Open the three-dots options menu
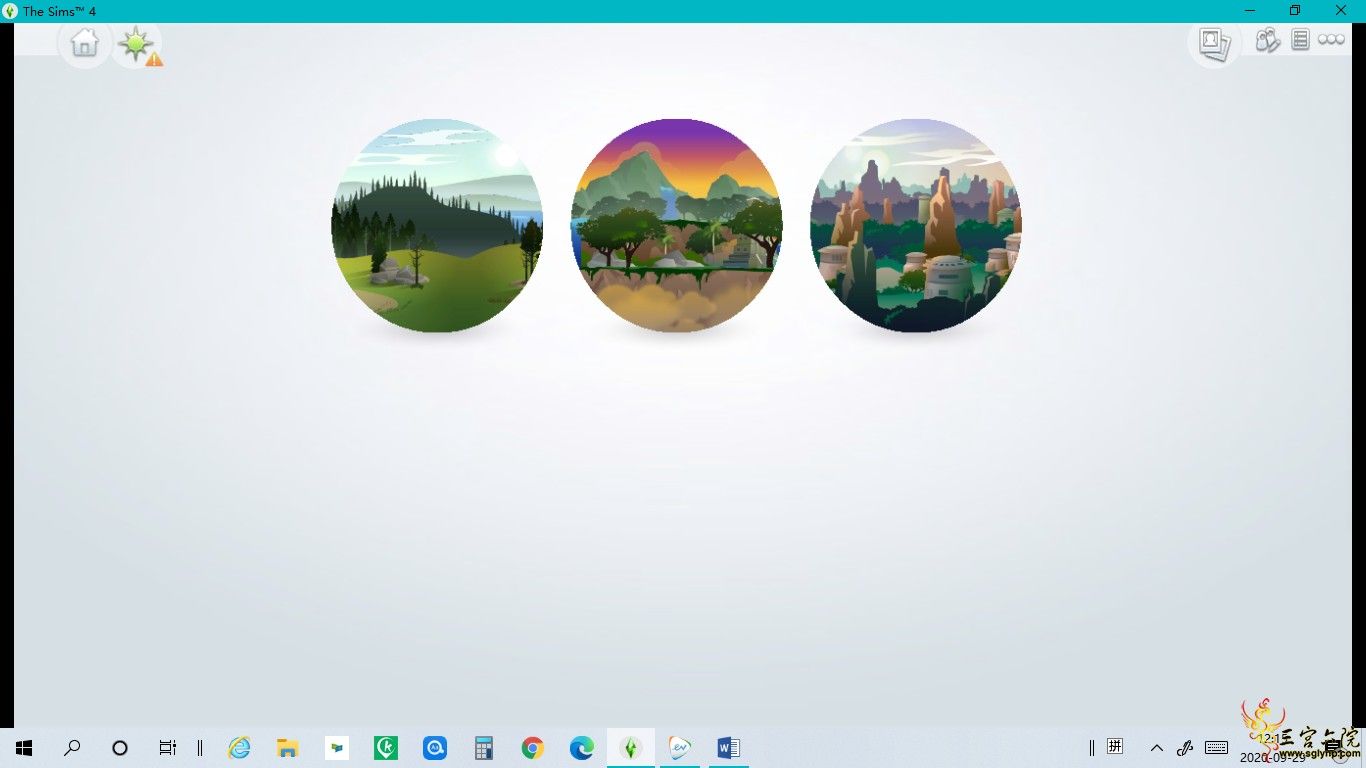The image size is (1366, 768). click(1331, 40)
